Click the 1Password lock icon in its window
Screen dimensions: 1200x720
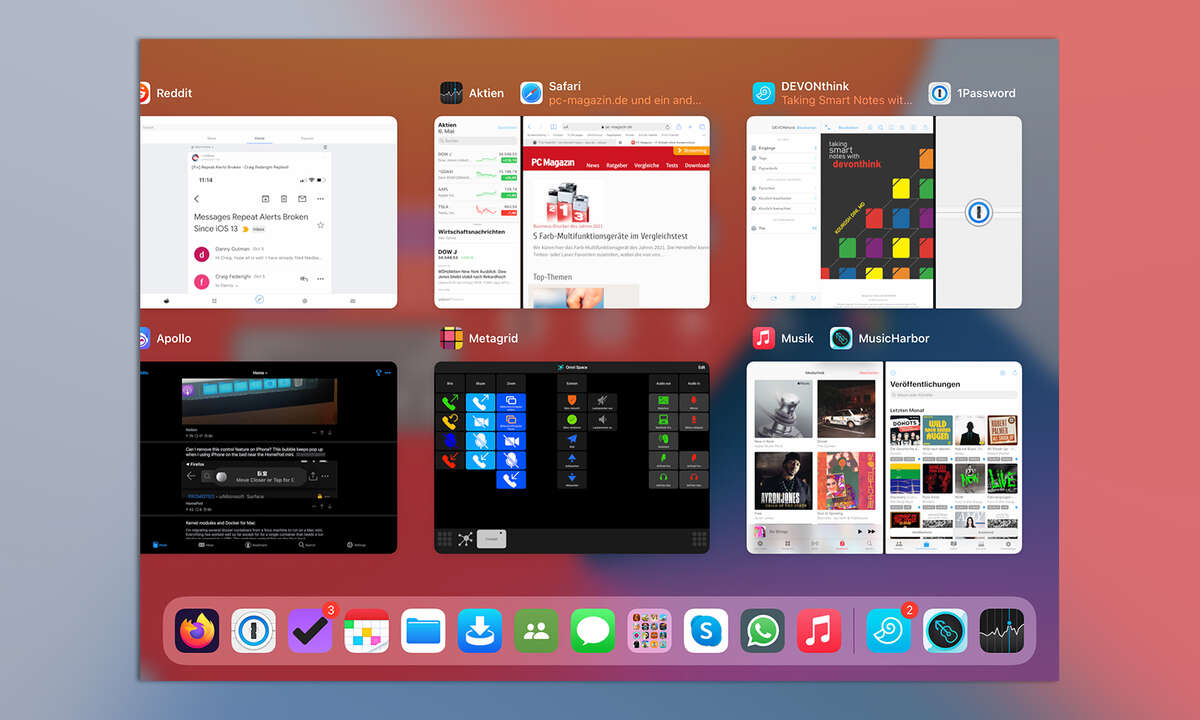tap(979, 212)
